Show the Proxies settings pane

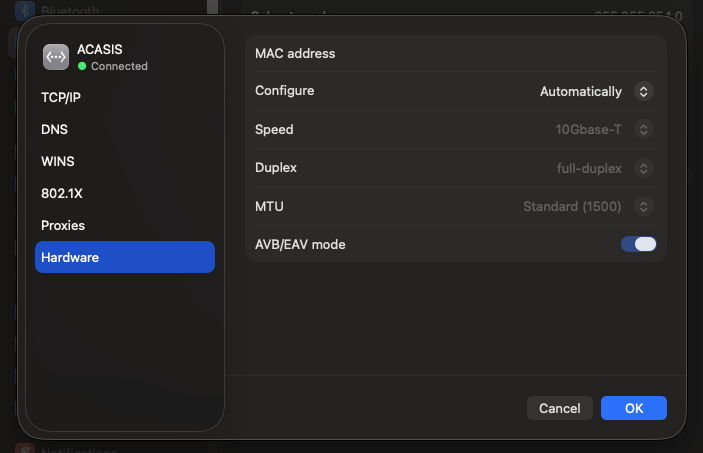(x=63, y=226)
